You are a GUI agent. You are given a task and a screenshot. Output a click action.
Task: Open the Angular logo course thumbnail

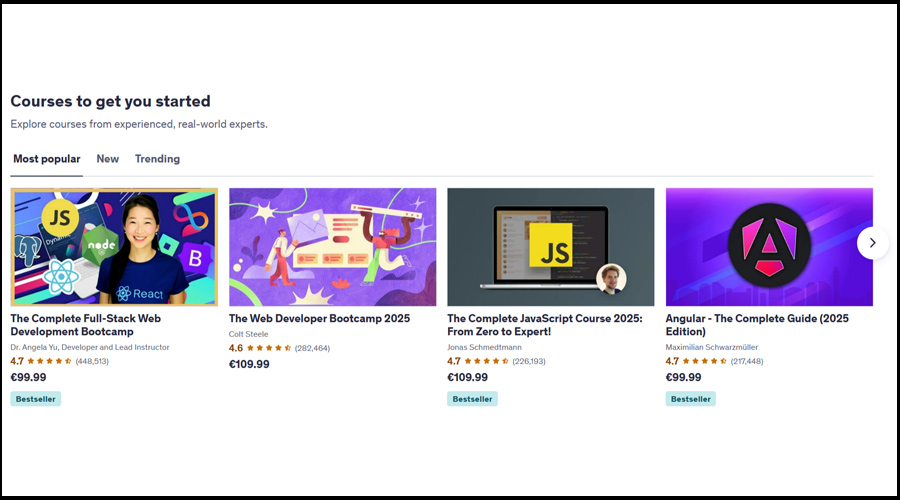click(769, 247)
